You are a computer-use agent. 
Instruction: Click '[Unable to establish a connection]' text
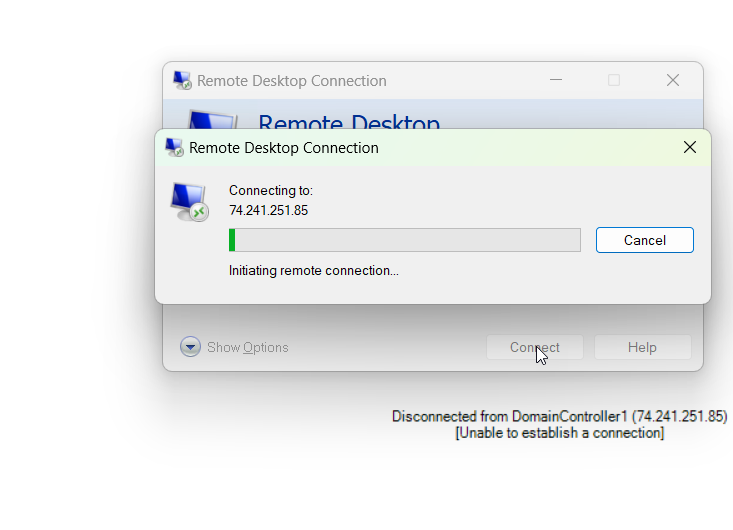[560, 433]
